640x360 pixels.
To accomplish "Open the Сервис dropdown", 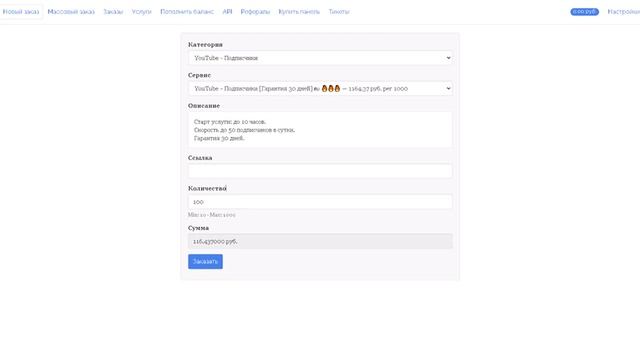I will click(x=320, y=89).
